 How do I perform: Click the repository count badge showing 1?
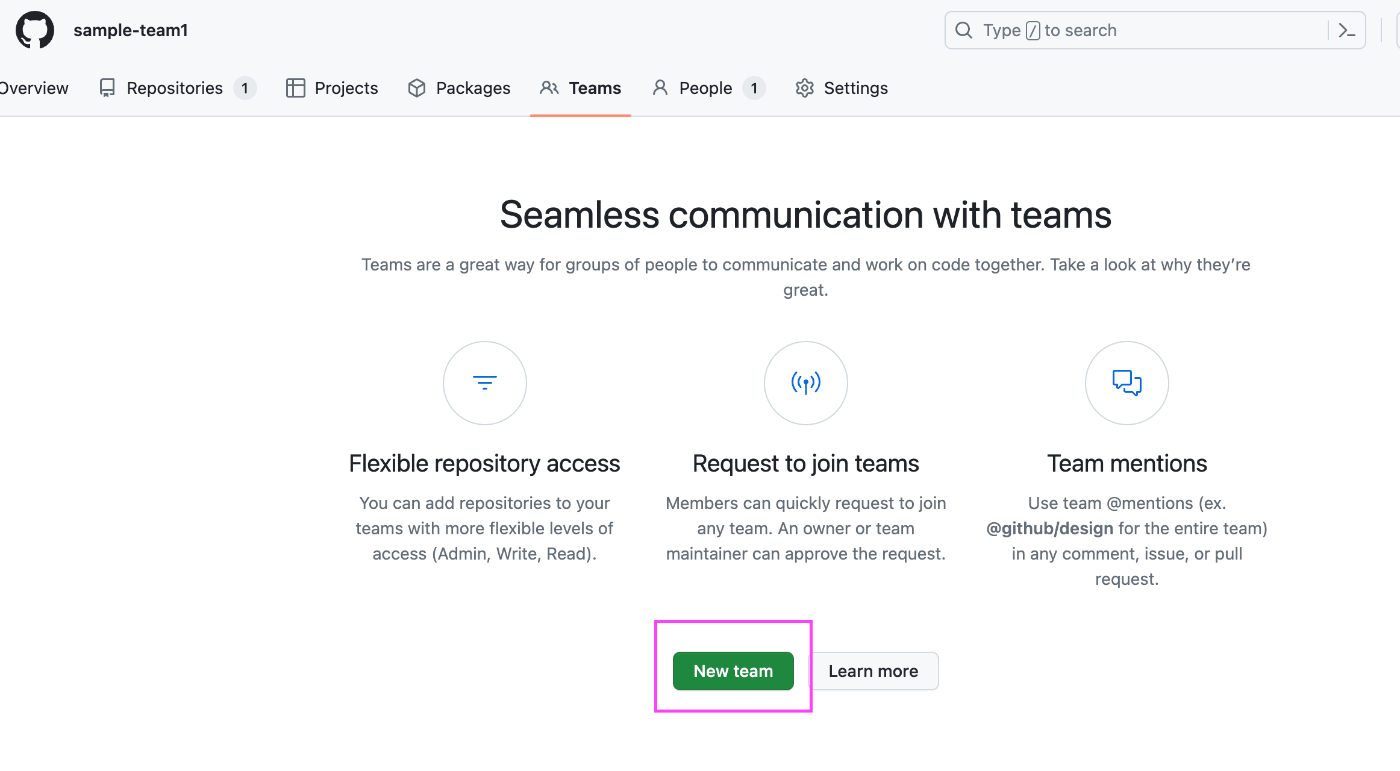coord(246,88)
